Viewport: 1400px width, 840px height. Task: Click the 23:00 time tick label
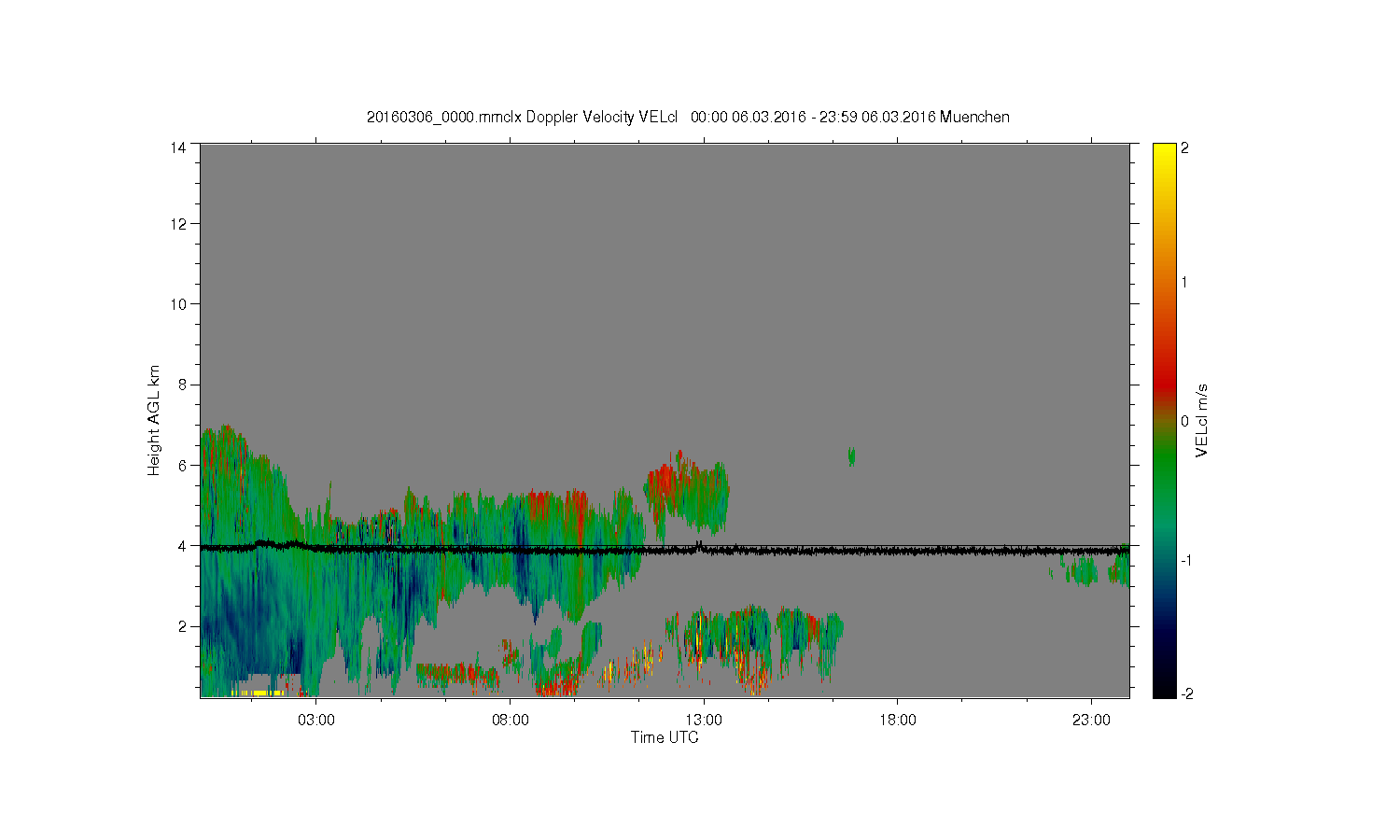1091,721
